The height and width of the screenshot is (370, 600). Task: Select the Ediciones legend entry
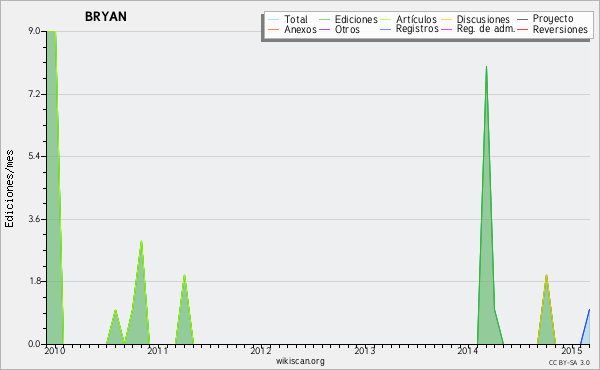(348, 19)
